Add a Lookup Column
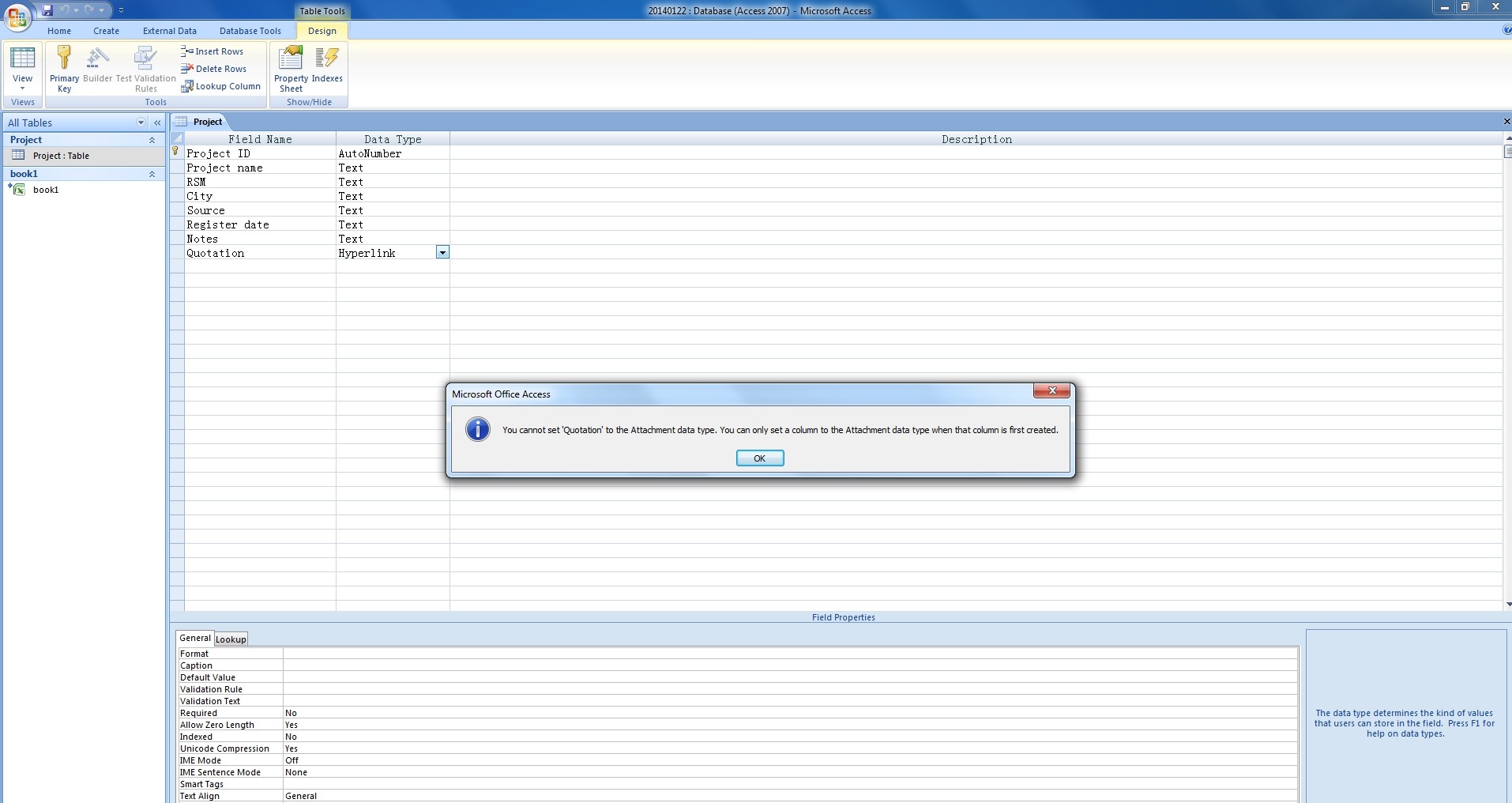Viewport: 1512px width, 803px height. click(220, 86)
